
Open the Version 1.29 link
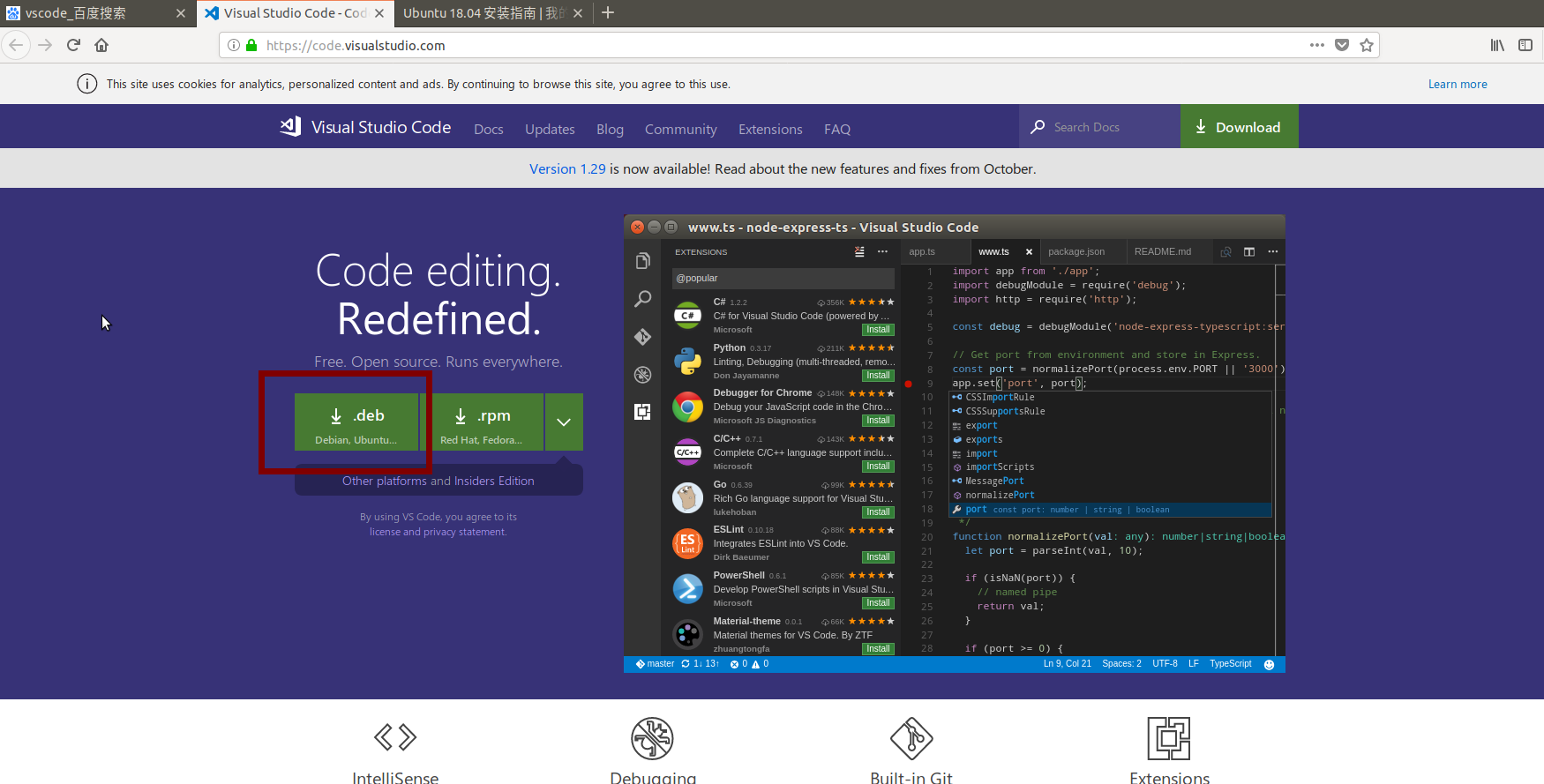point(567,168)
